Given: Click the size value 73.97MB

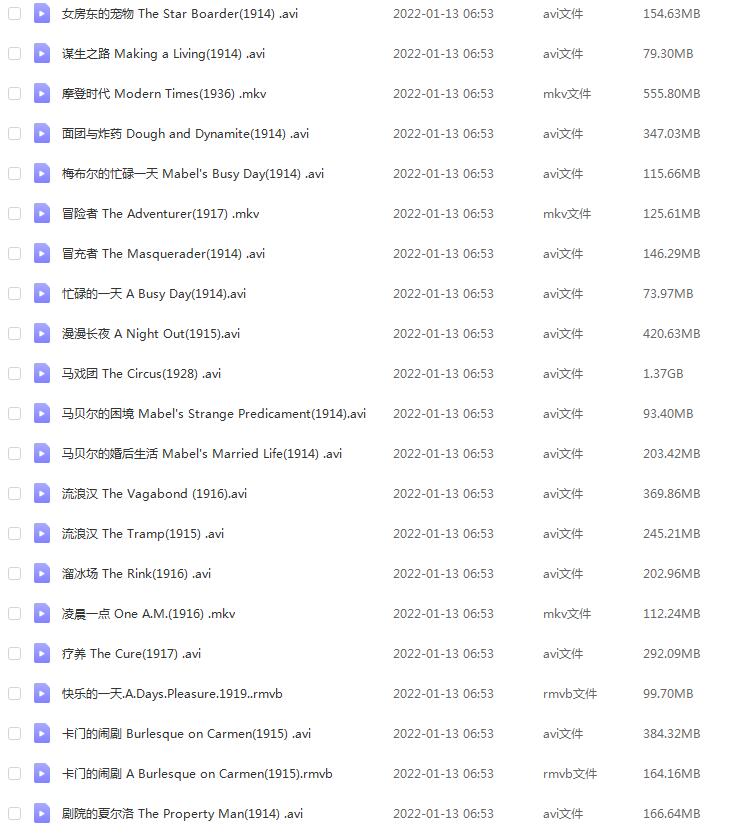Looking at the screenshot, I should [668, 294].
